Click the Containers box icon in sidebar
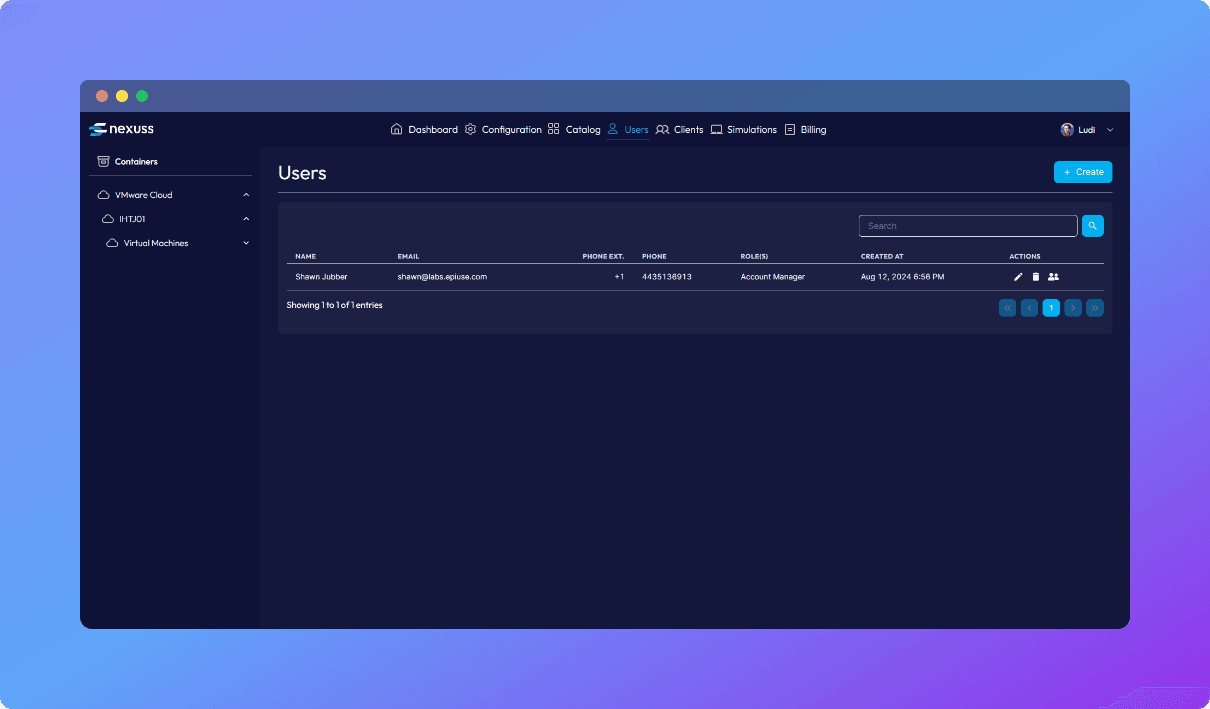Screen dimensions: 1210x709 (103, 161)
